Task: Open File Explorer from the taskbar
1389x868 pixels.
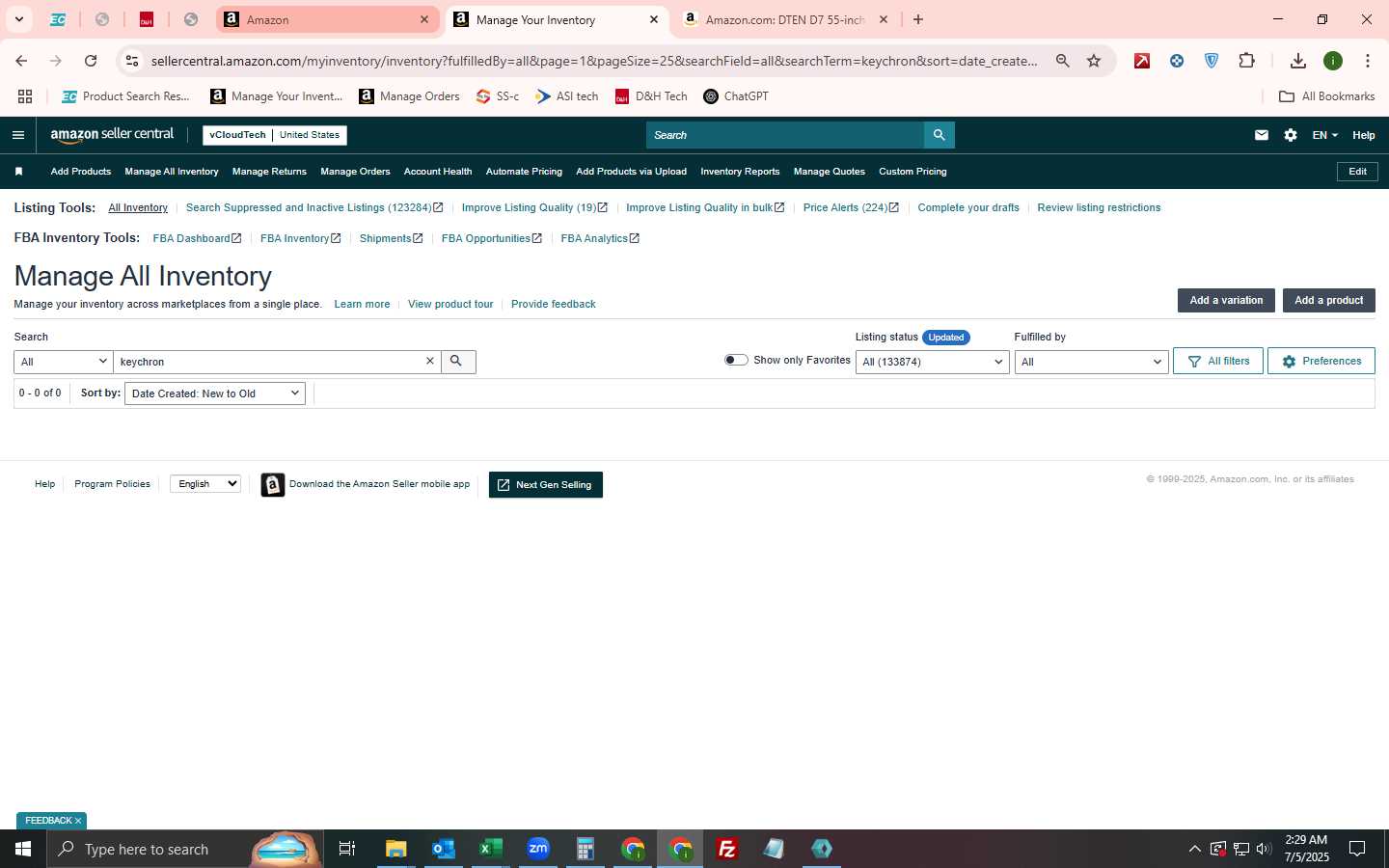Action: point(395,849)
